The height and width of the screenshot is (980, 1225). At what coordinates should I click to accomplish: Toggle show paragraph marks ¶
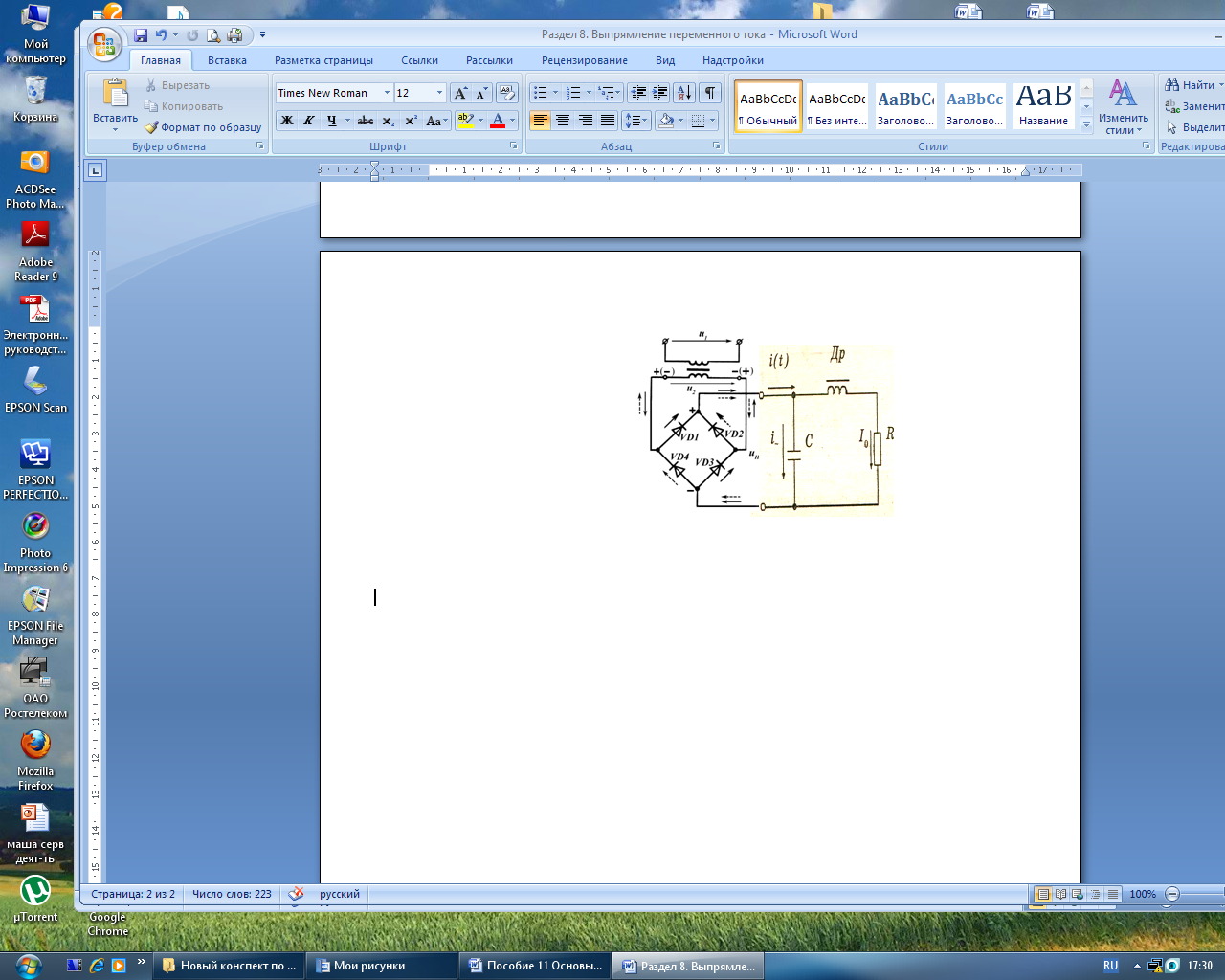[x=710, y=93]
